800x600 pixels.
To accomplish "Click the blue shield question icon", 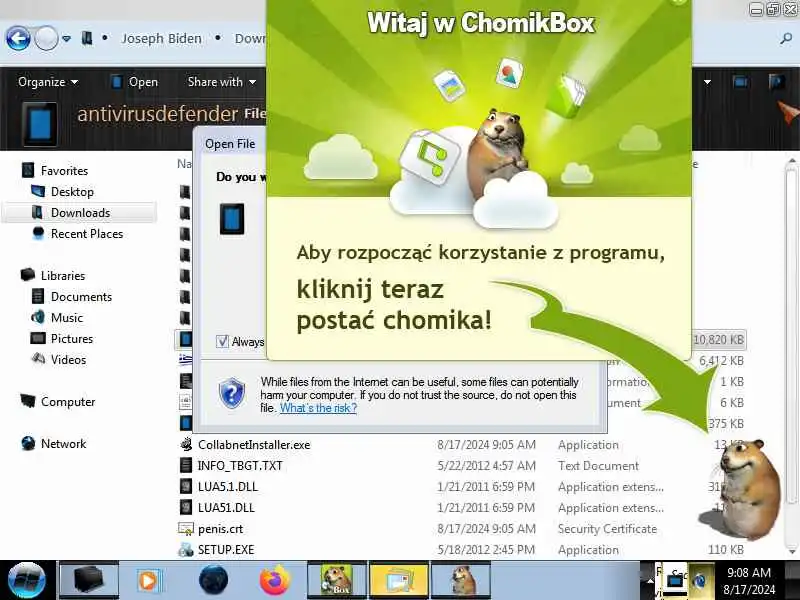I will (232, 393).
